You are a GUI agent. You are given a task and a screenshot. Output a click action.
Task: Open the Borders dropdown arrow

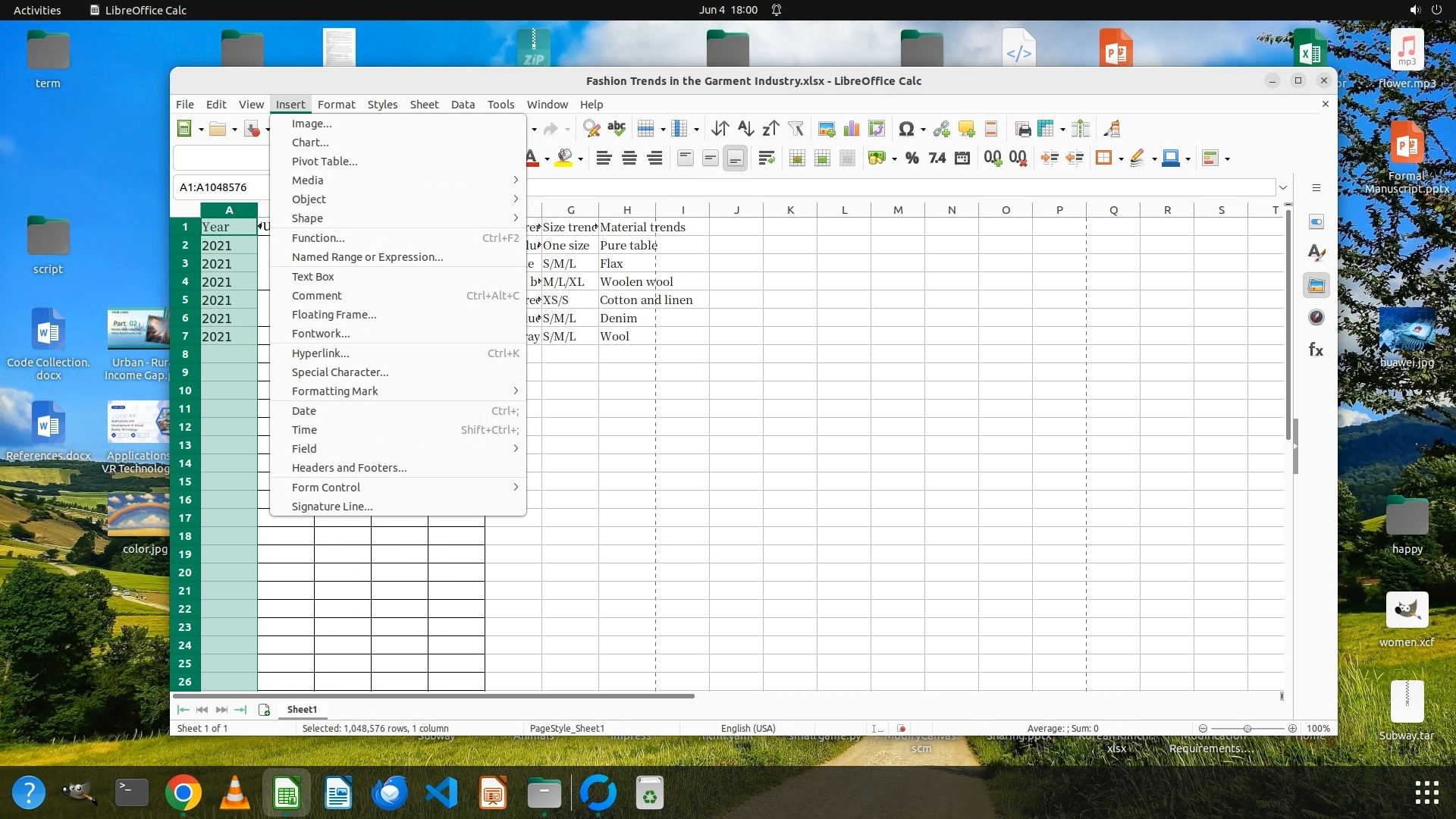pyautogui.click(x=1121, y=159)
